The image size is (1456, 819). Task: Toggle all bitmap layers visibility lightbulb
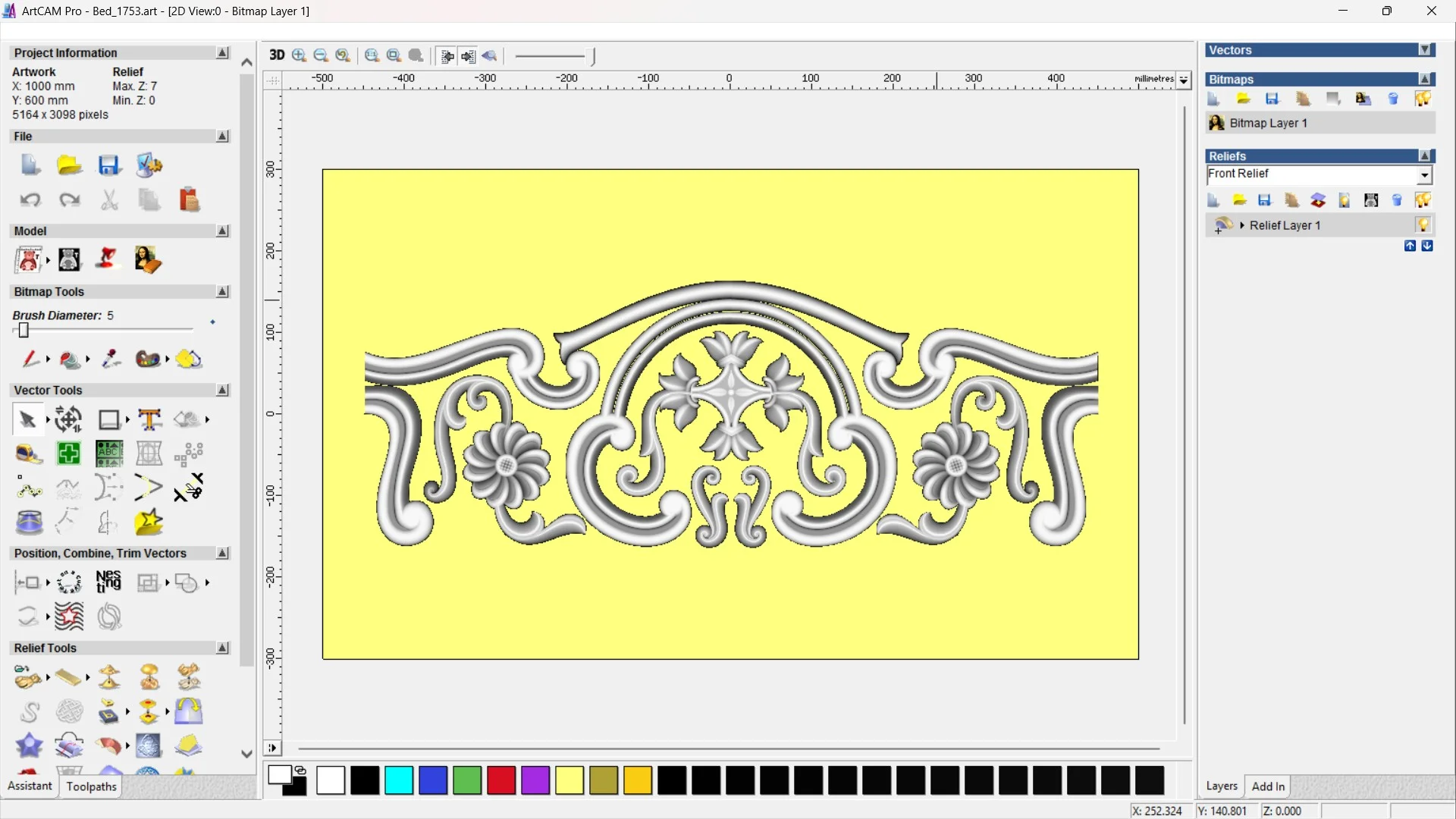1423,99
